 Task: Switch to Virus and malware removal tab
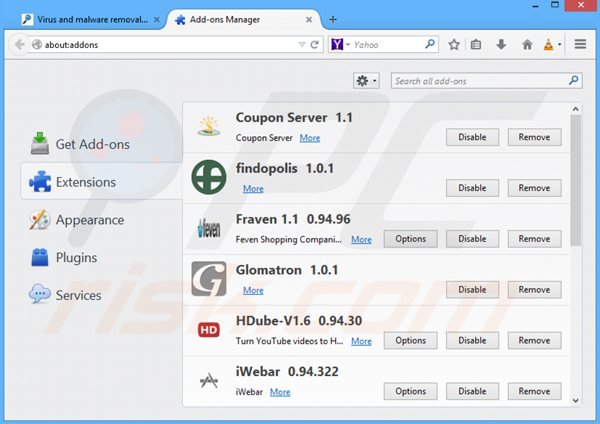point(90,20)
